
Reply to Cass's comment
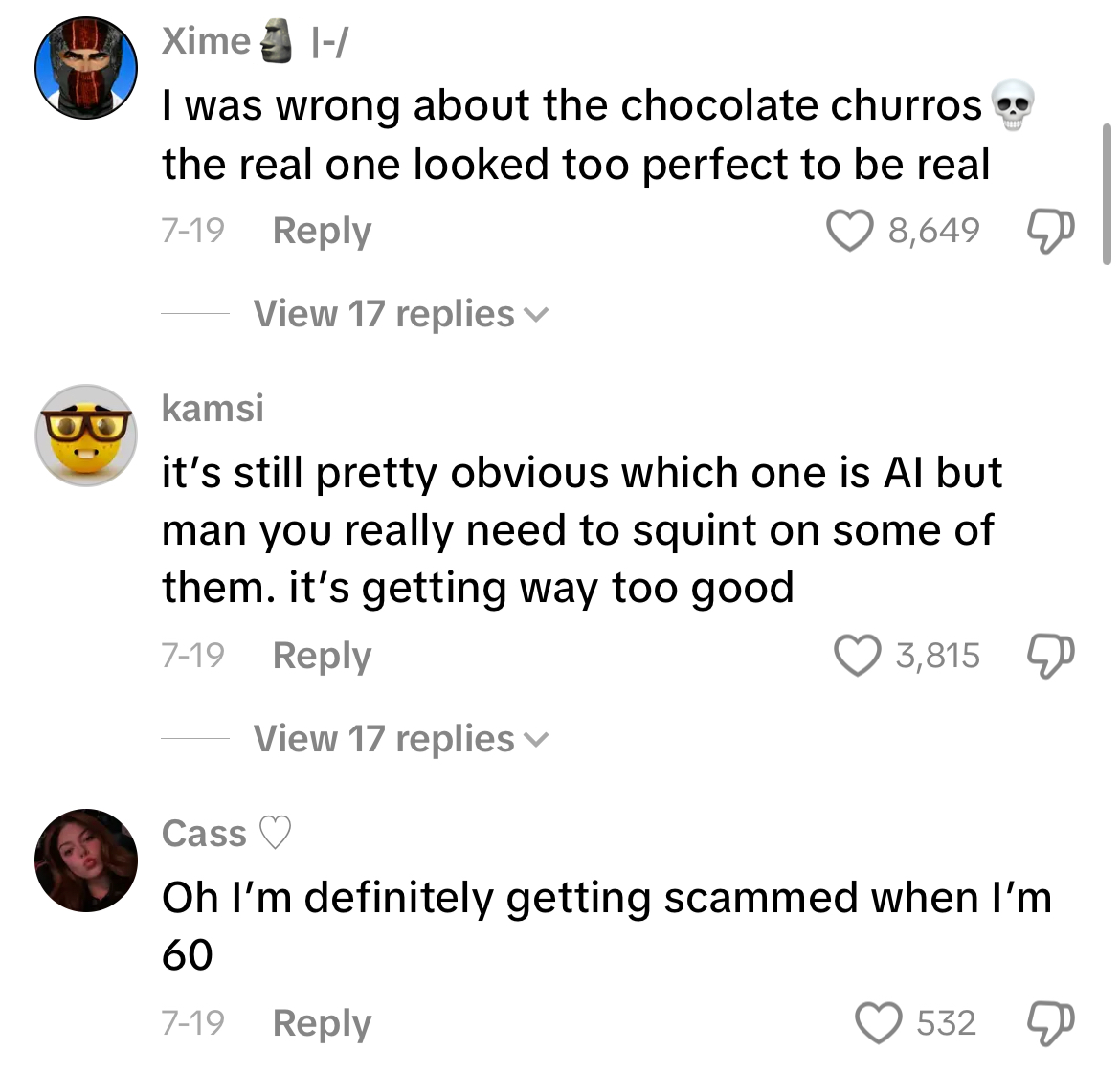pyautogui.click(x=322, y=1022)
